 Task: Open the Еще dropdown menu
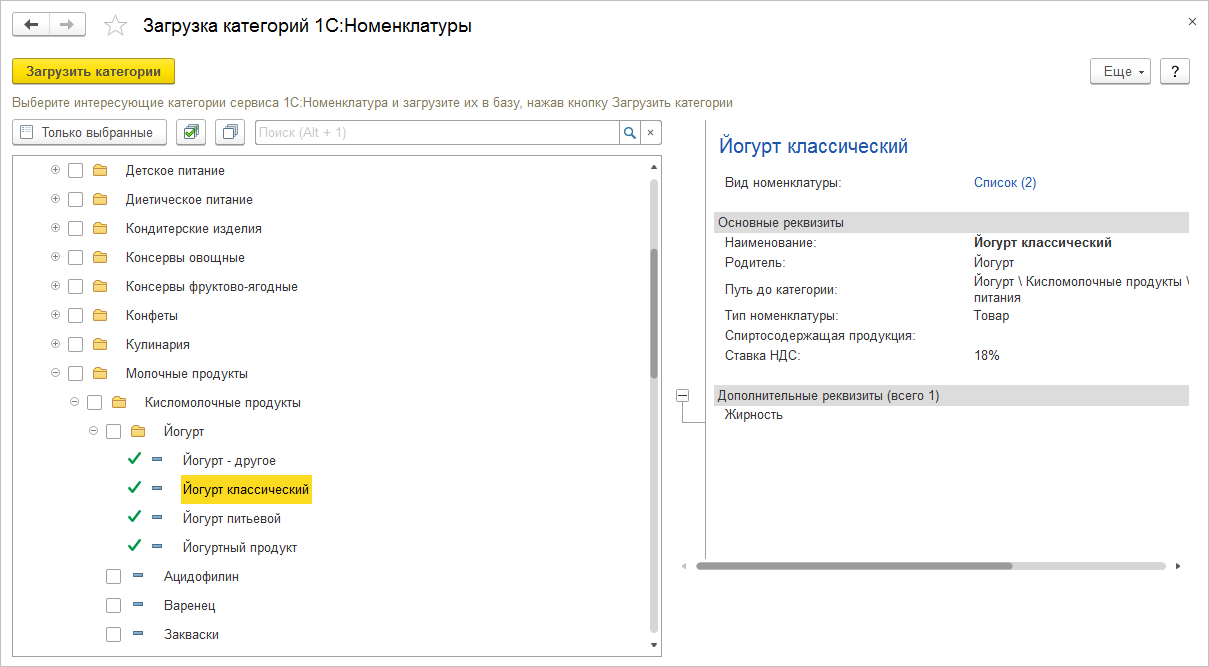point(1120,72)
